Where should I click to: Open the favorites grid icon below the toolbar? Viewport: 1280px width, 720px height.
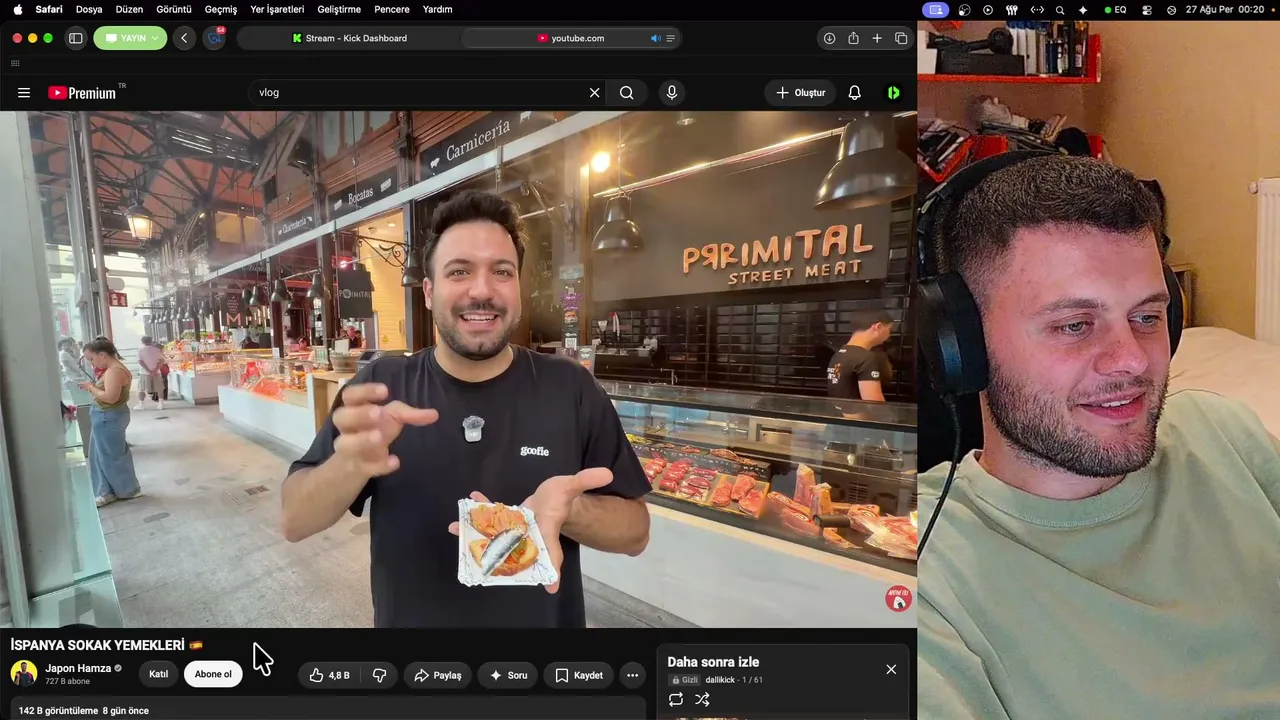(x=15, y=63)
